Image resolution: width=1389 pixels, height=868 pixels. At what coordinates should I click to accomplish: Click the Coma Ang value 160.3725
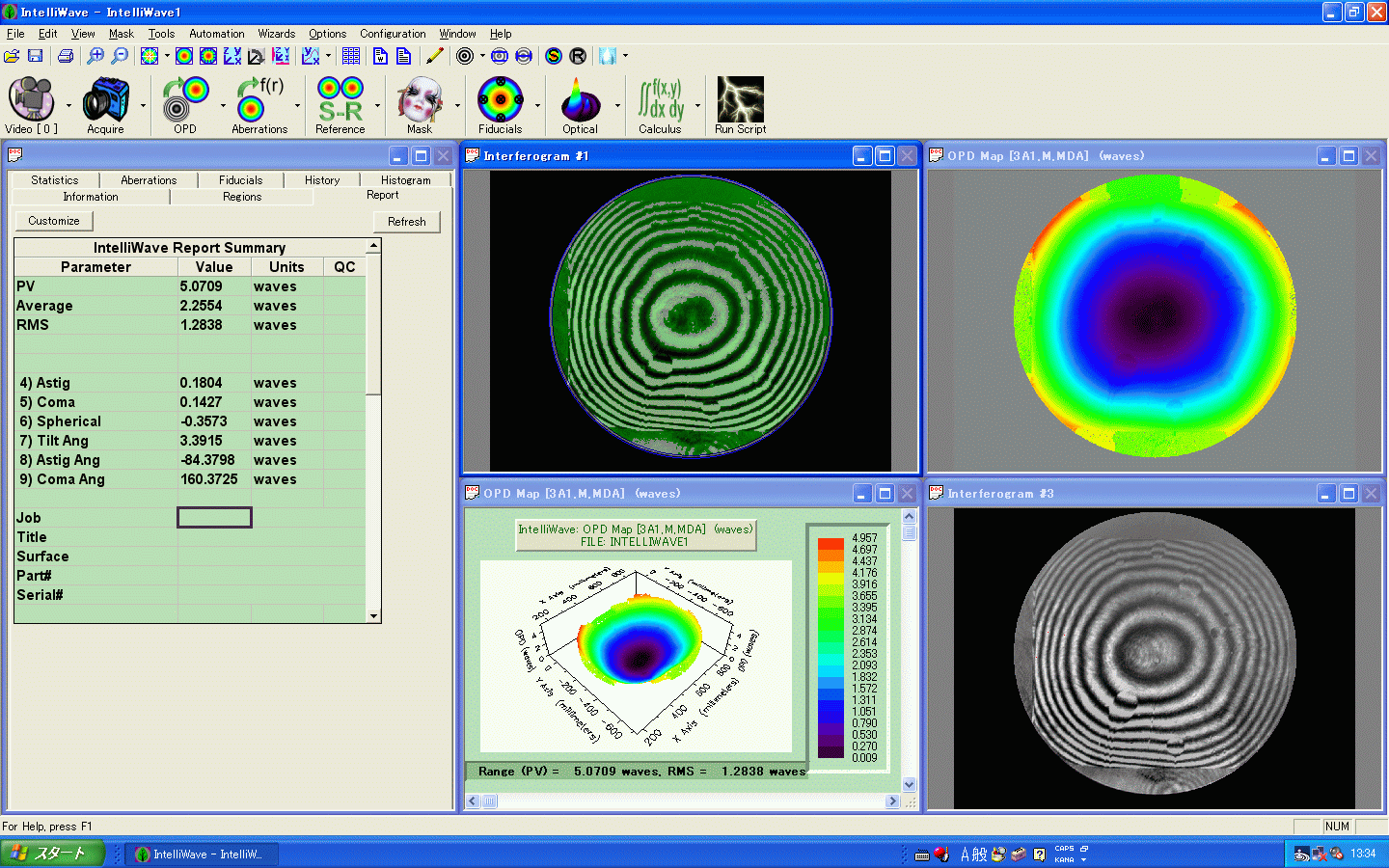coord(209,479)
